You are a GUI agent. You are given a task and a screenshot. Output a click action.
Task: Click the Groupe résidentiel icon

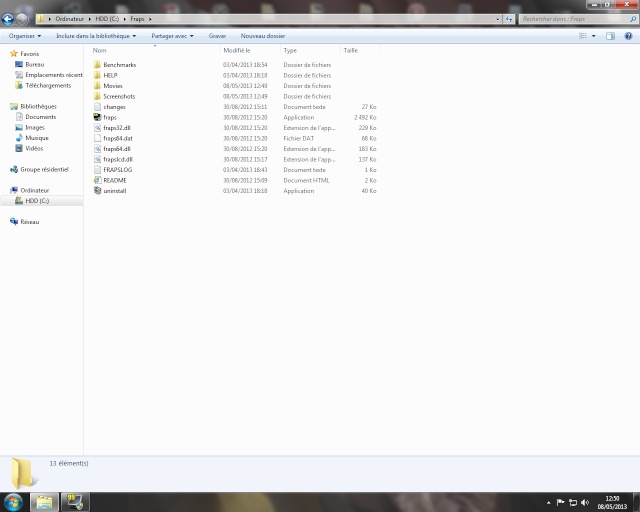click(14, 169)
